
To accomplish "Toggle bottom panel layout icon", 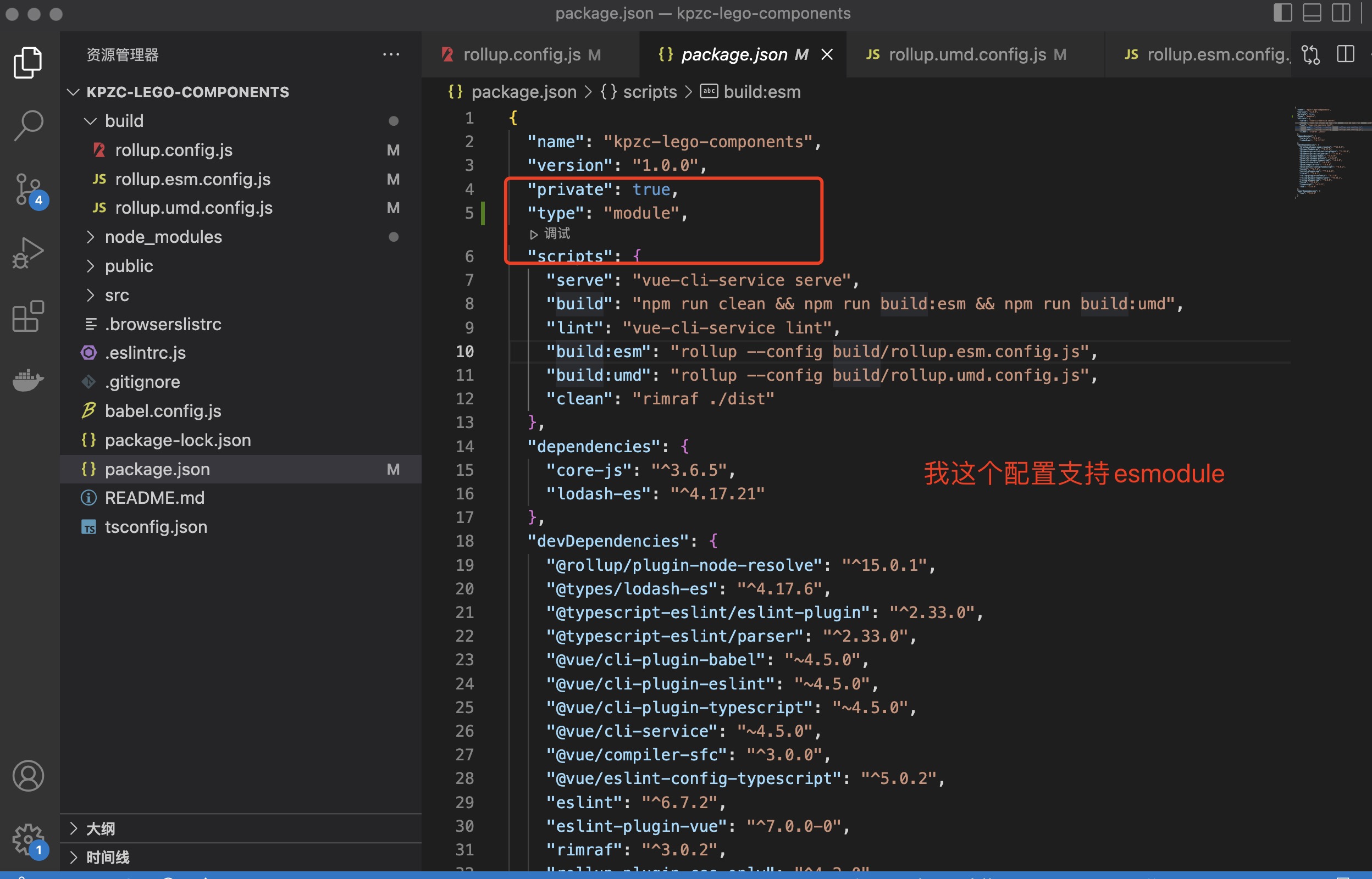I will pyautogui.click(x=1312, y=13).
